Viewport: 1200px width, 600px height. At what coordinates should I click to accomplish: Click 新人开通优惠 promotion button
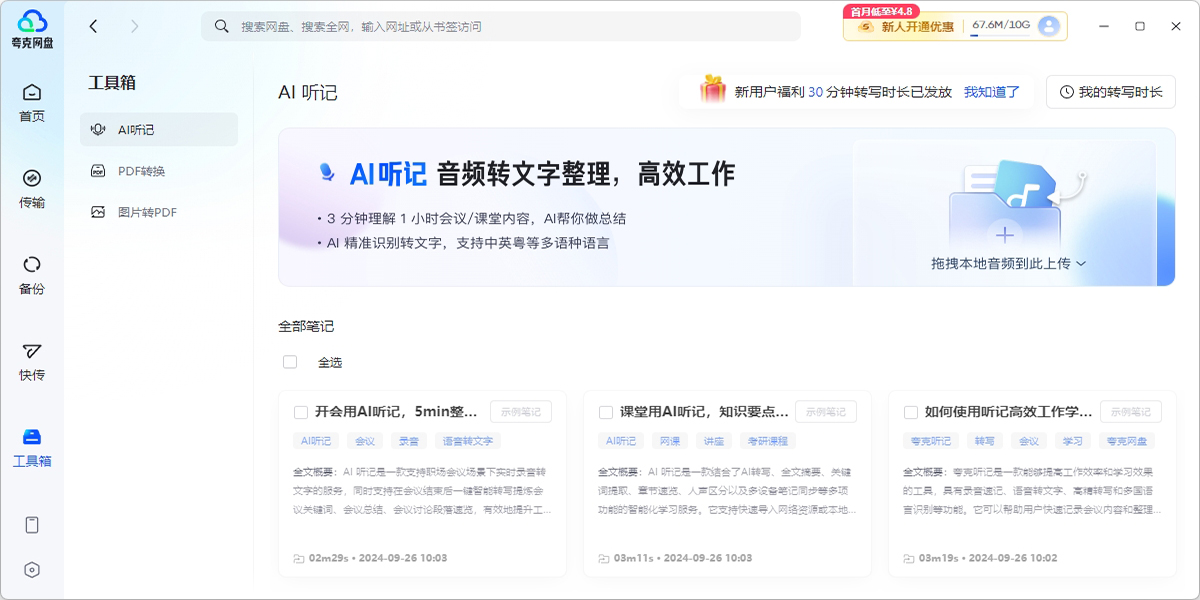coord(906,26)
